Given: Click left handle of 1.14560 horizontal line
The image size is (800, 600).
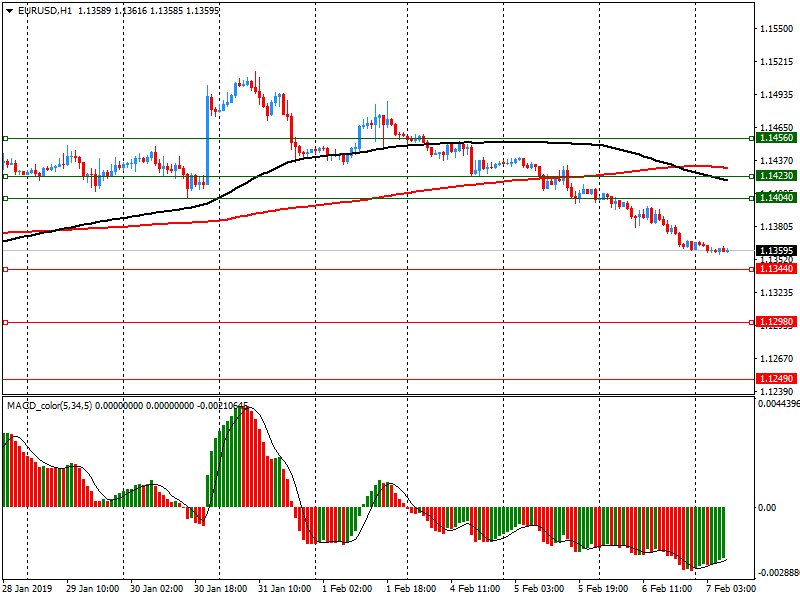Looking at the screenshot, I should pos(5,138).
